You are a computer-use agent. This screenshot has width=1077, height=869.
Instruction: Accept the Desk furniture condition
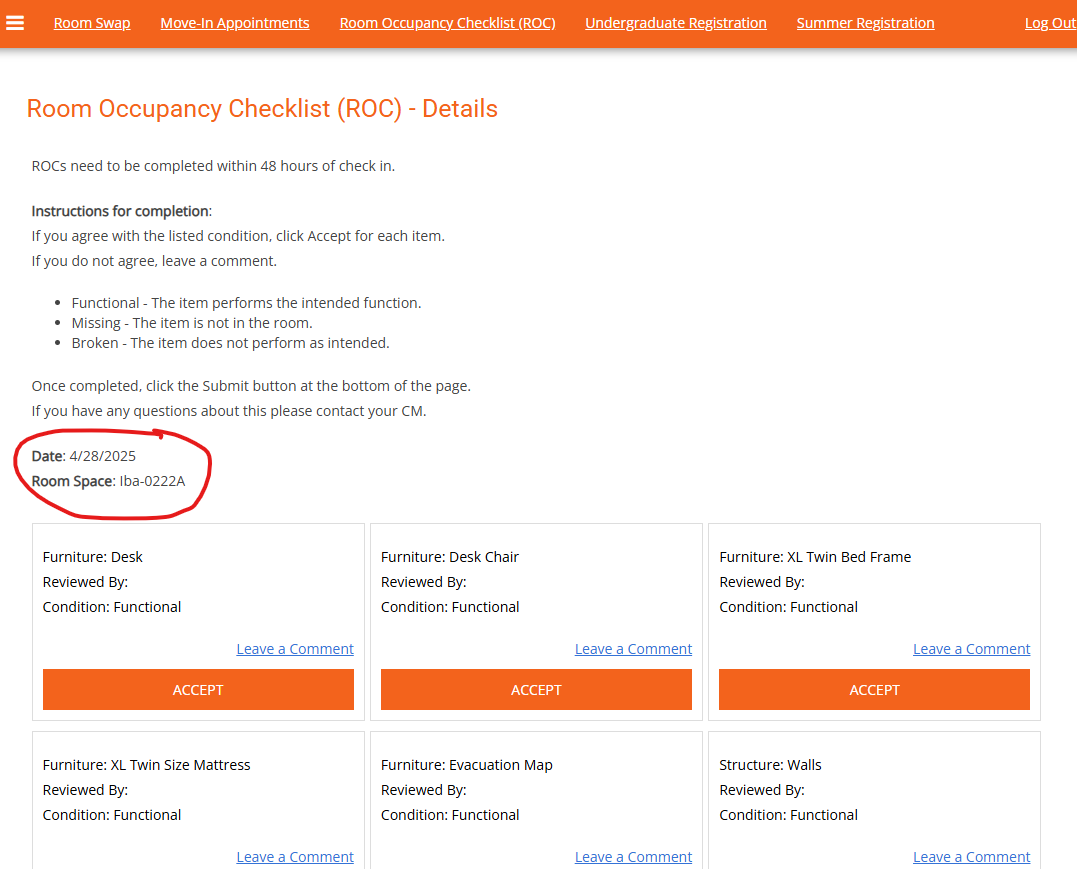pos(198,690)
